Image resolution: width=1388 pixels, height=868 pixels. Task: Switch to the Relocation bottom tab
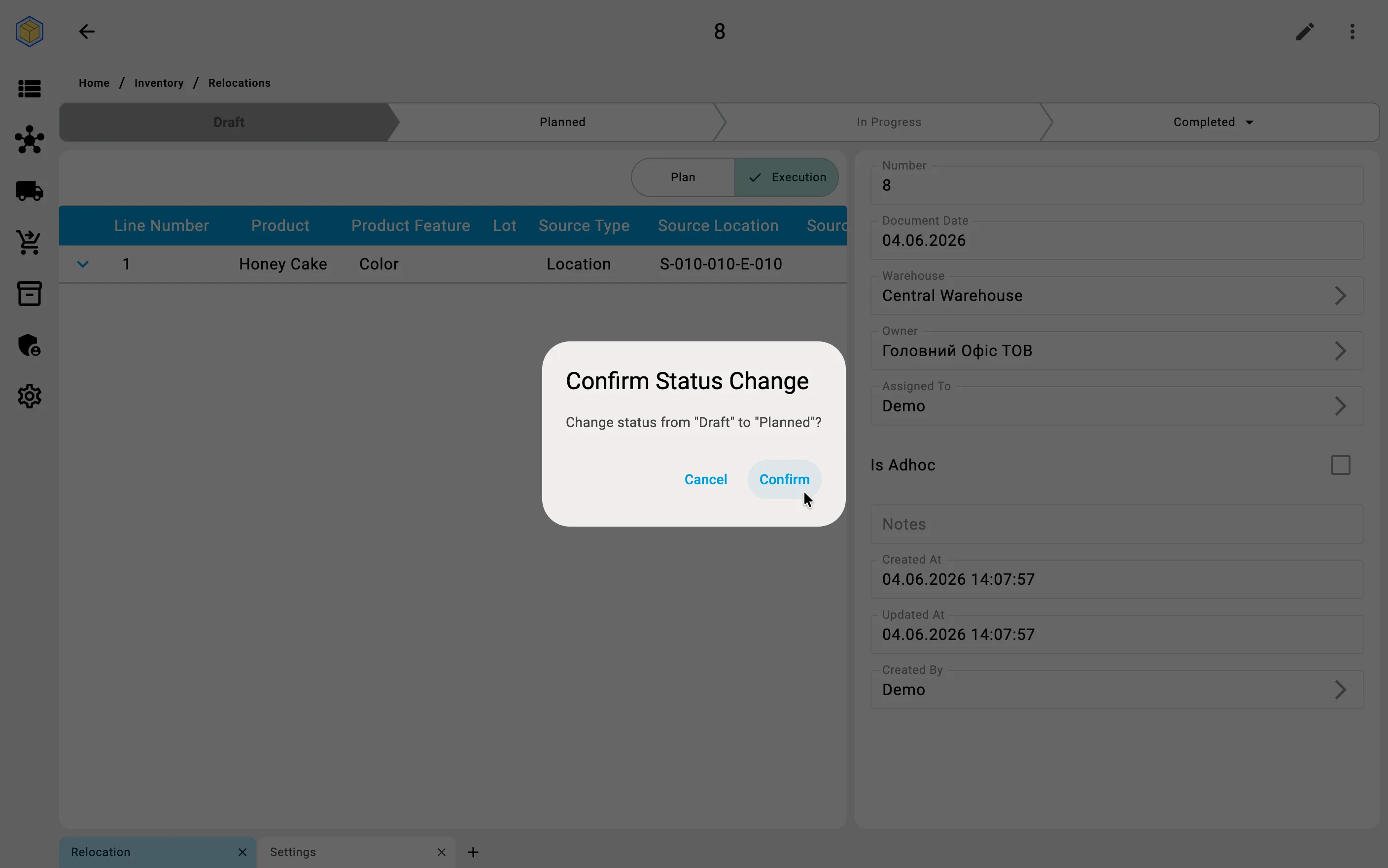pos(157,852)
